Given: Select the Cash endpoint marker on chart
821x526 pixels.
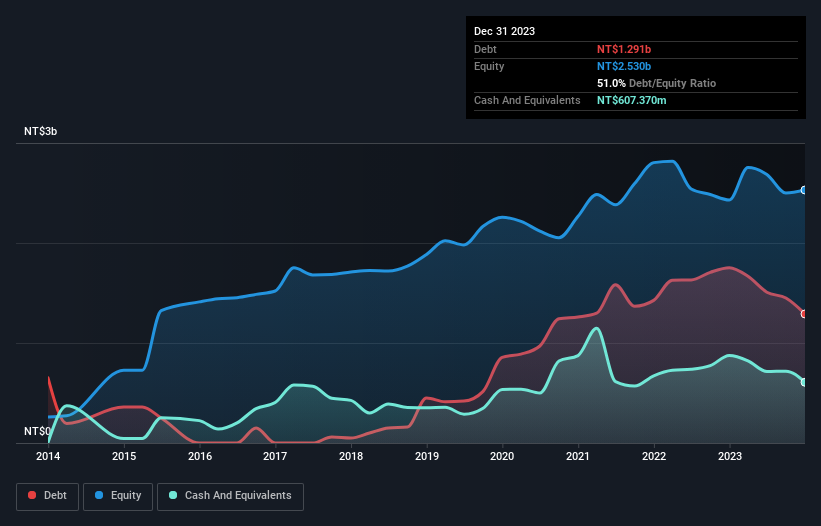Looking at the screenshot, I should (804, 383).
